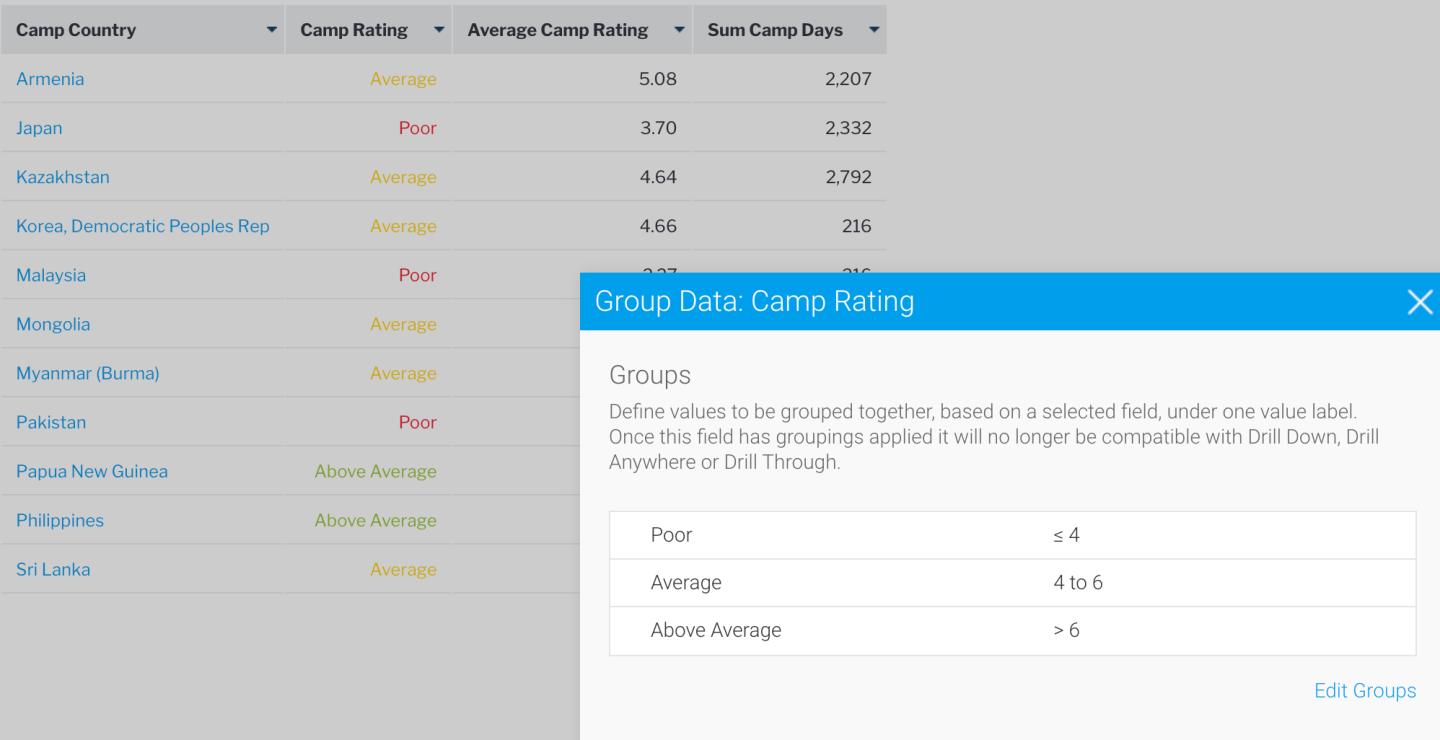Open the Armenia country link
Image resolution: width=1440 pixels, height=740 pixels.
tap(50, 79)
